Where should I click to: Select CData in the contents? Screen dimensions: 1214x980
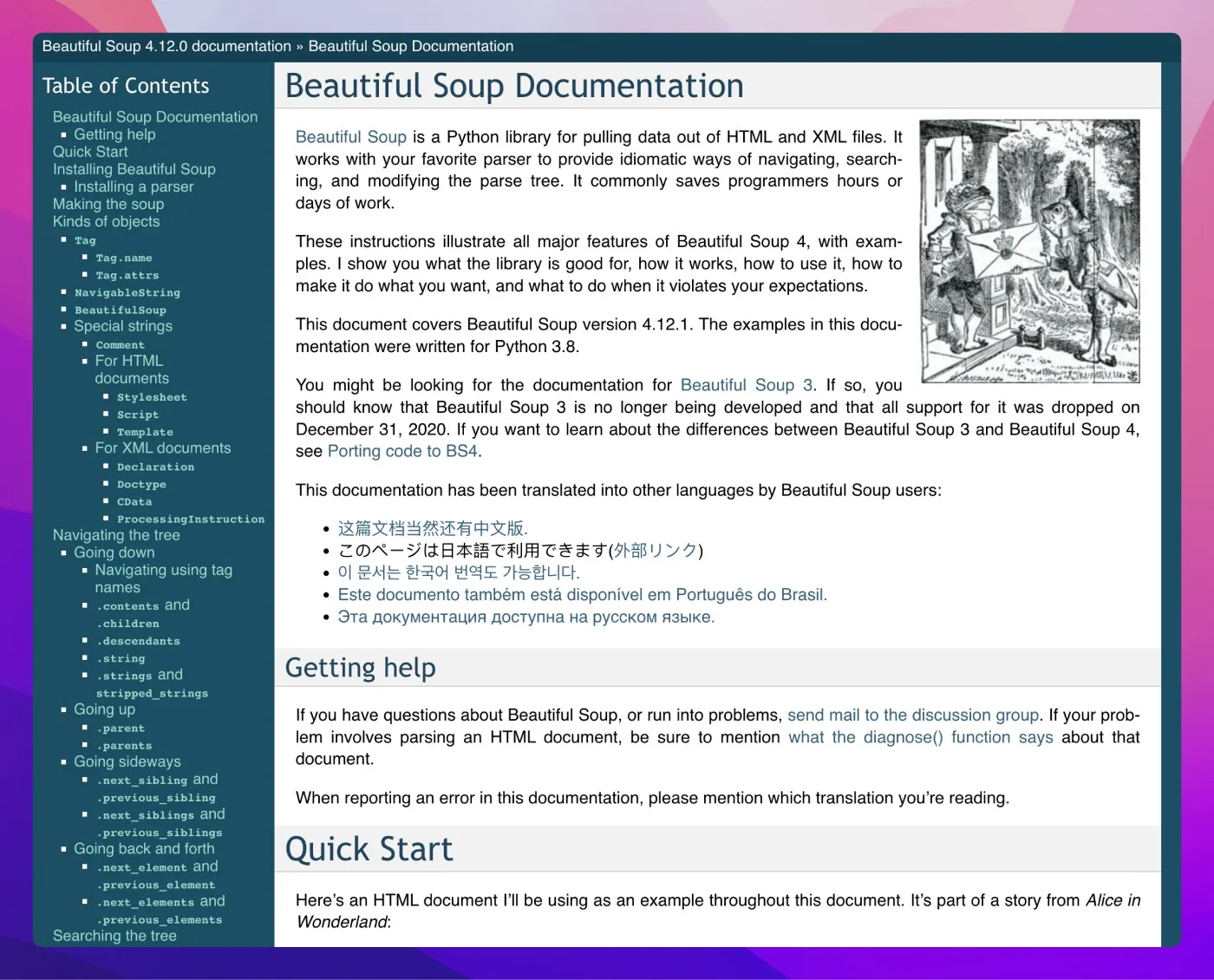click(x=134, y=501)
